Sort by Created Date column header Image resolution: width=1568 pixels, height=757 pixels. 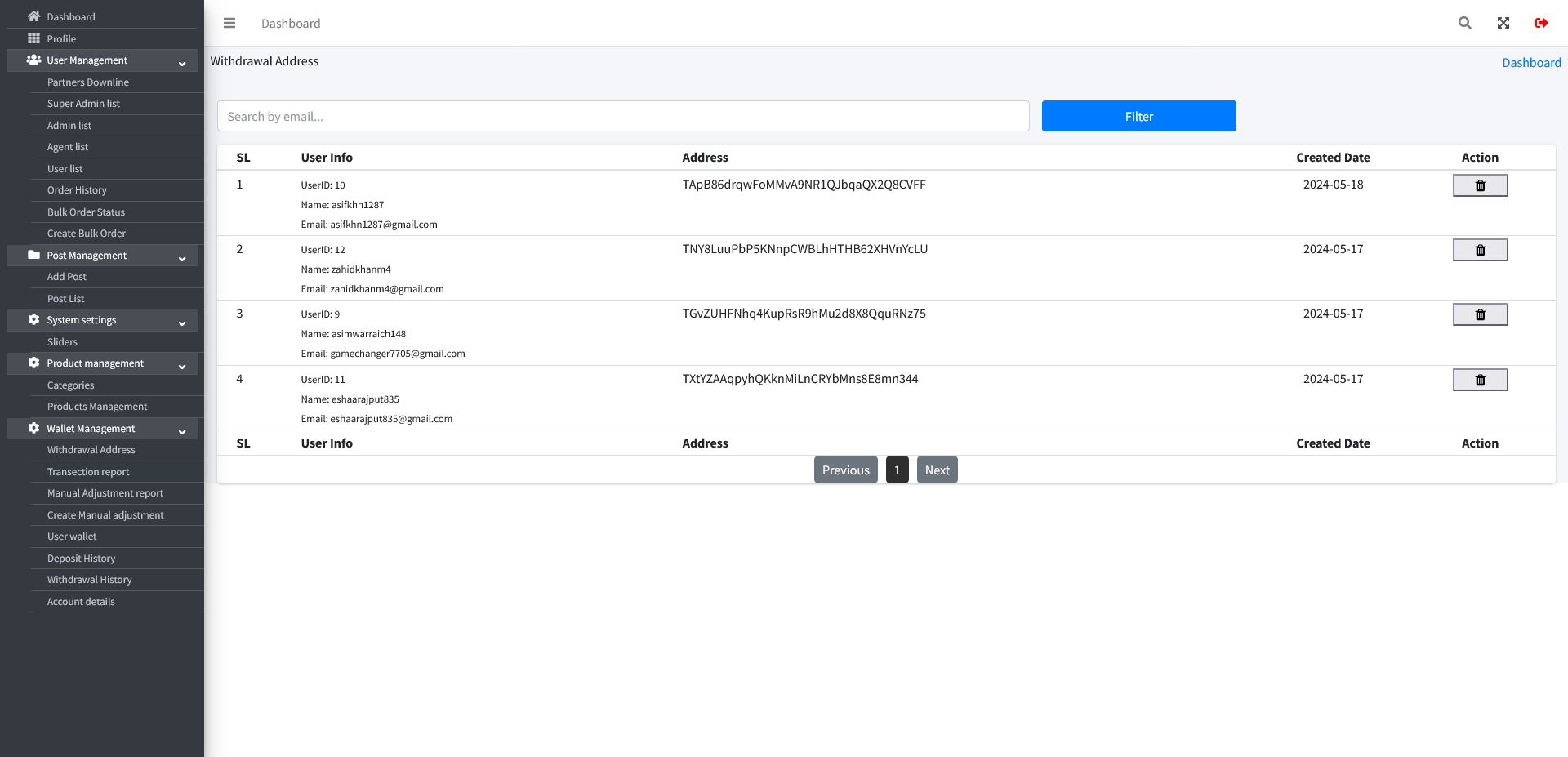(x=1333, y=158)
